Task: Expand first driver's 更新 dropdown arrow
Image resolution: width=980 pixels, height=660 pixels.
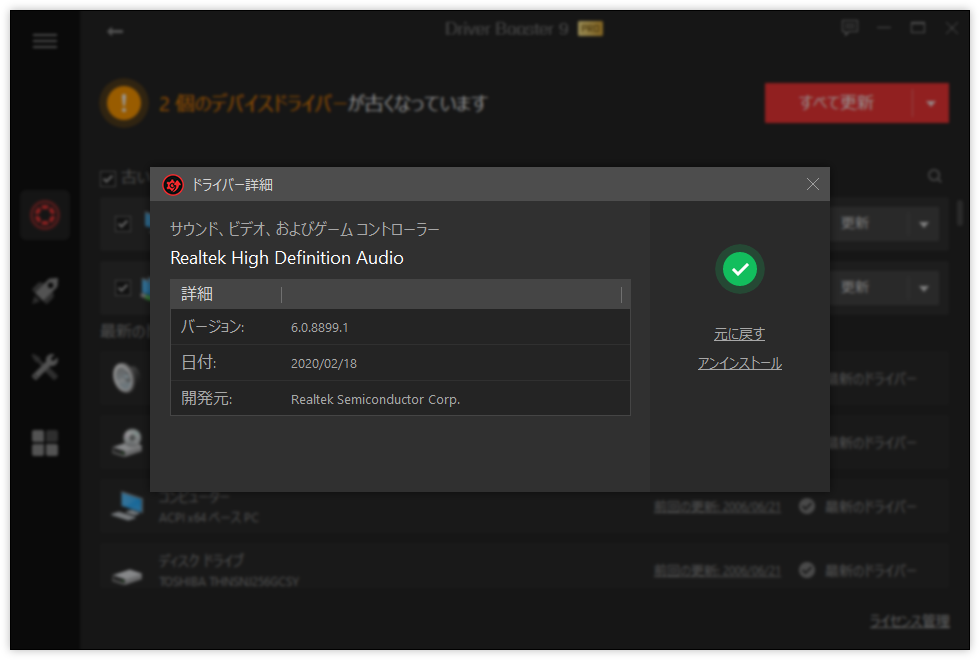Action: [923, 224]
